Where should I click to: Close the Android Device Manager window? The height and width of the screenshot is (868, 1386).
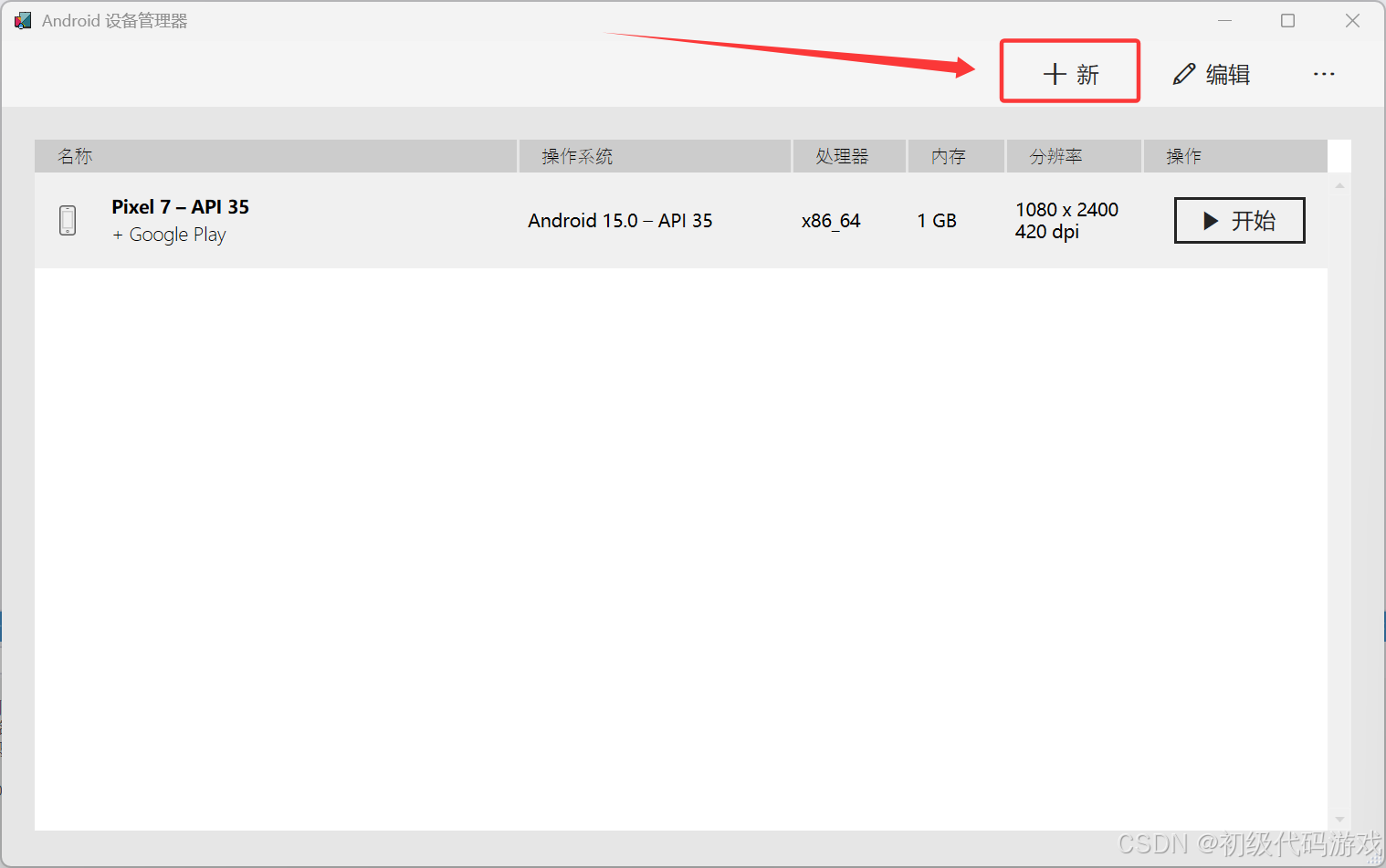click(x=1352, y=20)
